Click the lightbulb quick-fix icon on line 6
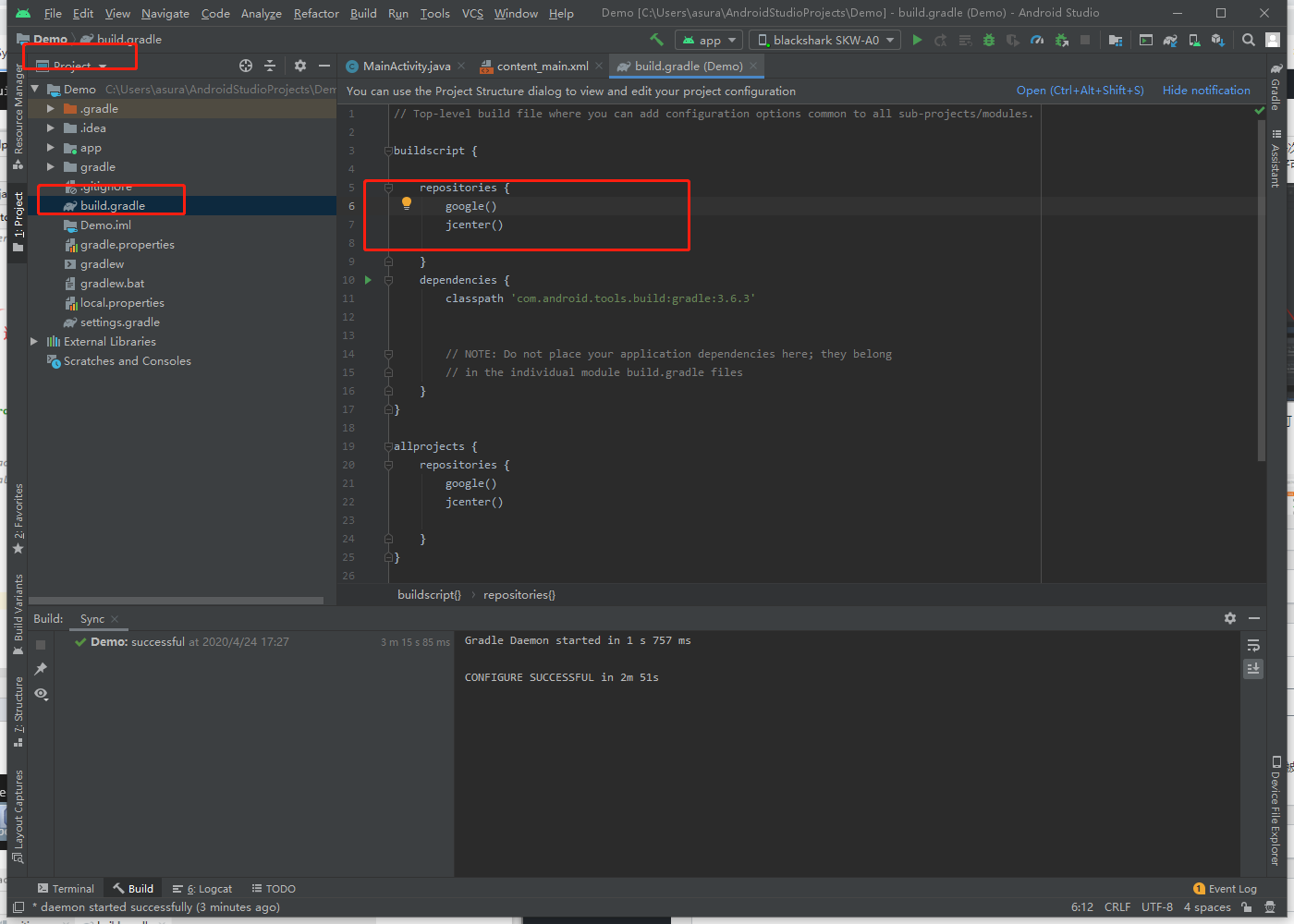 pos(407,204)
